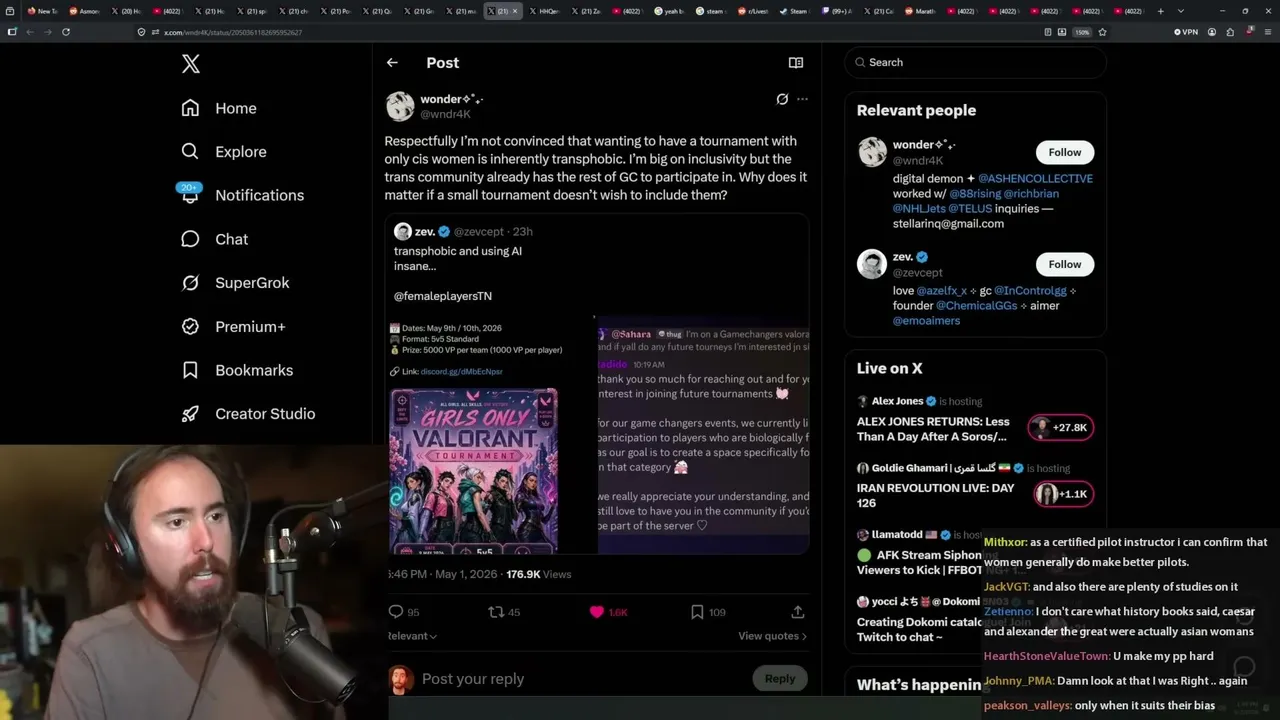This screenshot has height=720, width=1280.
Task: Open the more options menu on wonder's post
Action: 802,99
